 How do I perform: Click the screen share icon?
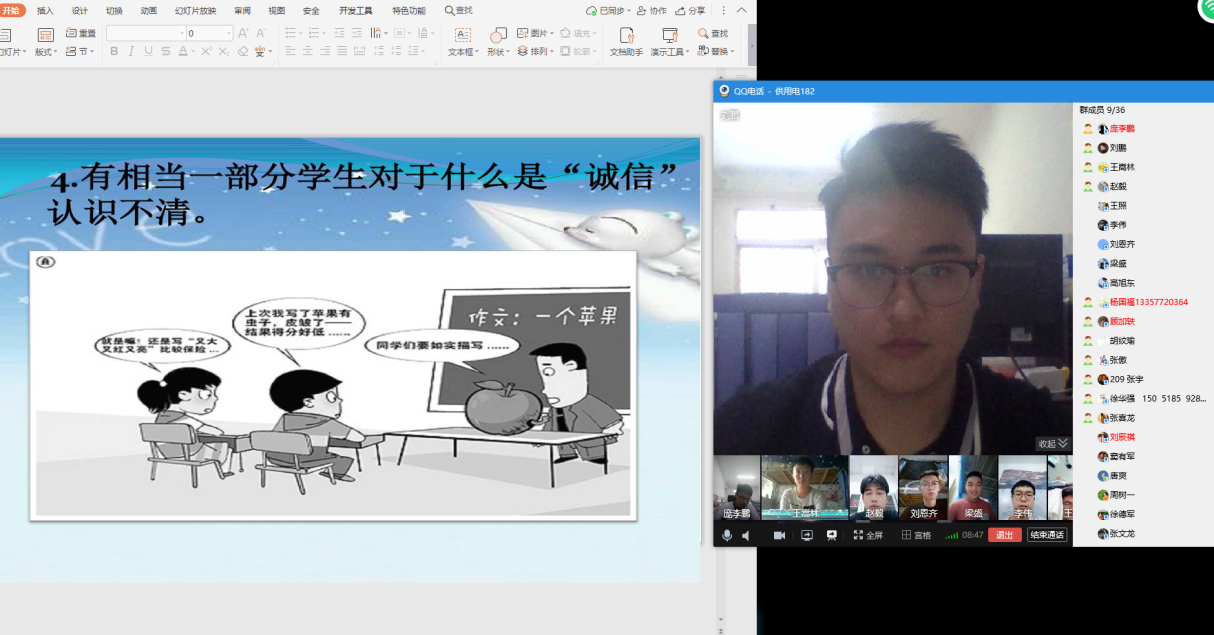pos(807,535)
